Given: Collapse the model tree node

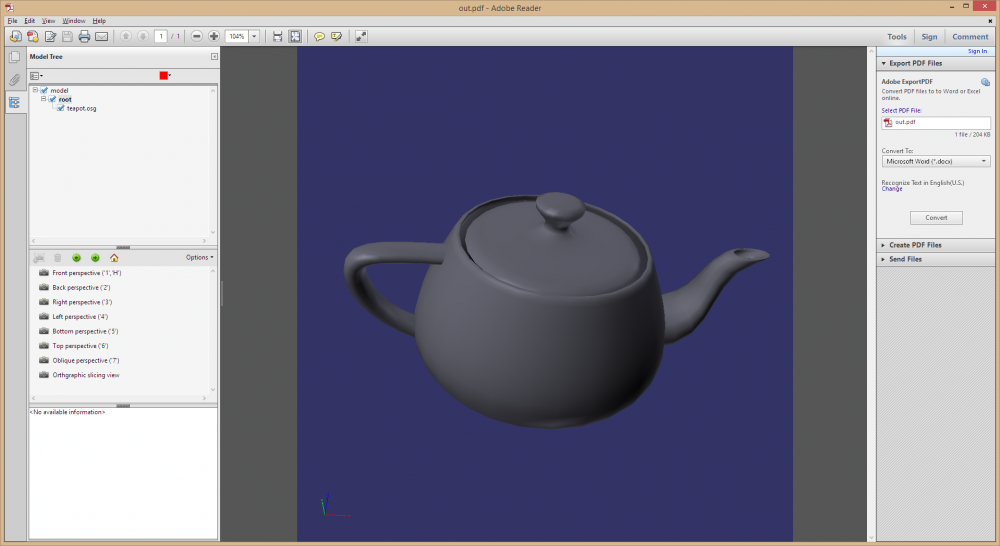Looking at the screenshot, I should pyautogui.click(x=36, y=90).
